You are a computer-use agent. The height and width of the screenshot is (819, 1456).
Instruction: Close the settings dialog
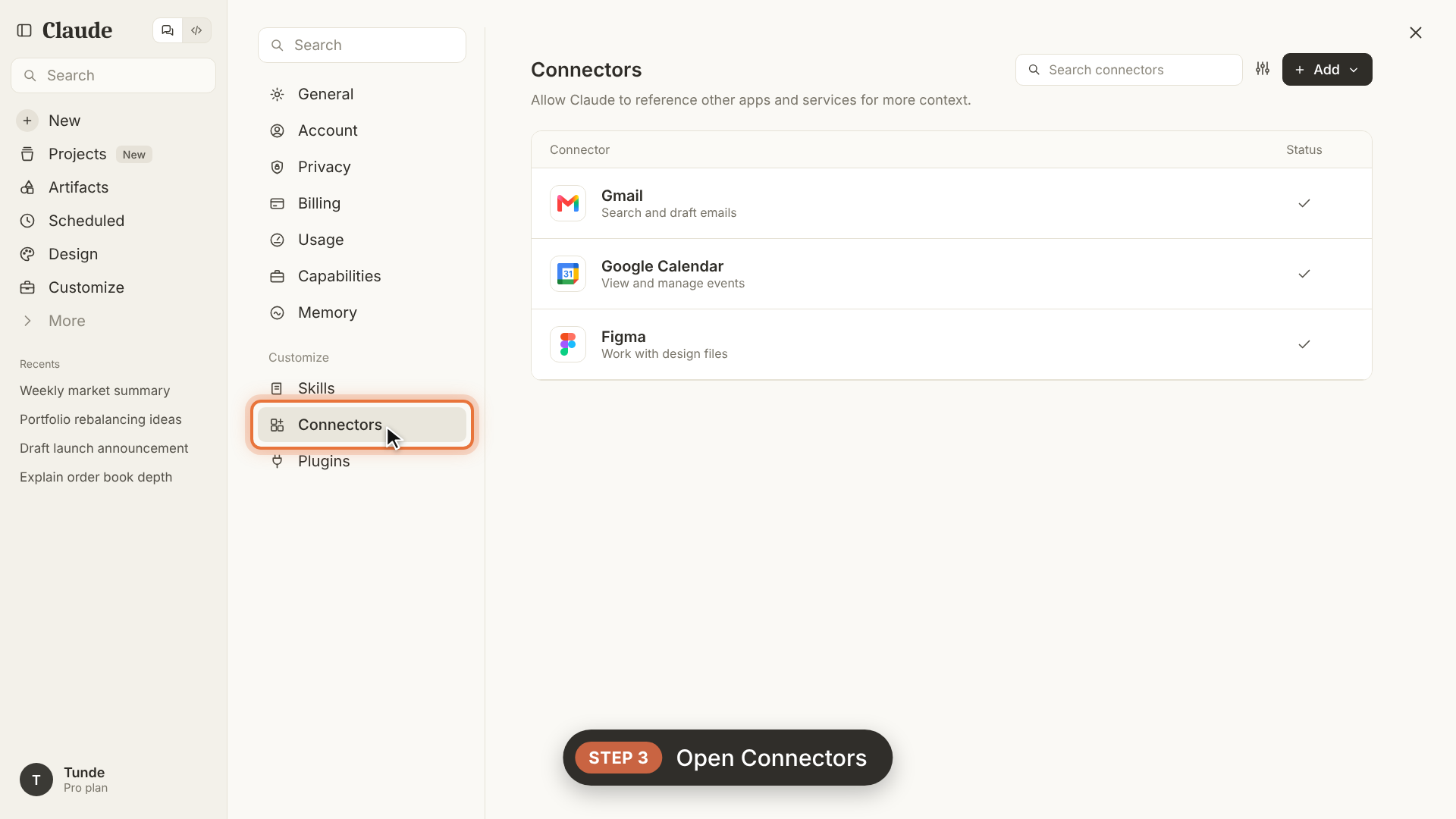tap(1416, 33)
